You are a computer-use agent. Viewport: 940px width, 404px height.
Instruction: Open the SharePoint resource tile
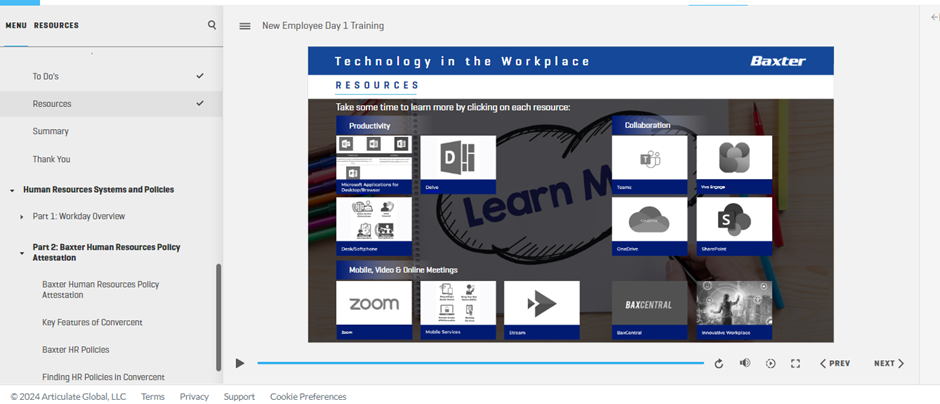(734, 227)
